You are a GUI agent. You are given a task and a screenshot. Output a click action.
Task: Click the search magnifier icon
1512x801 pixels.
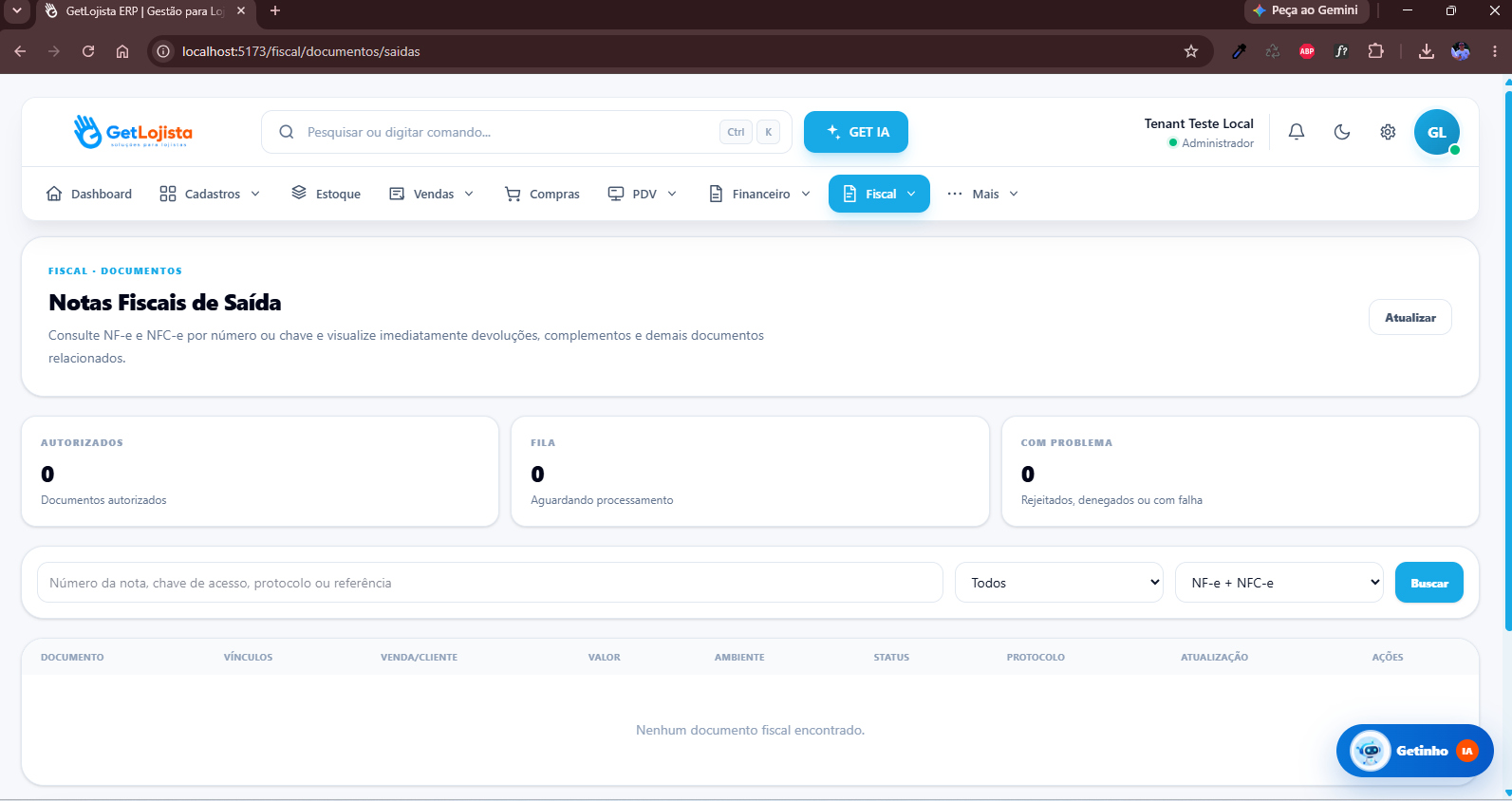coord(286,132)
